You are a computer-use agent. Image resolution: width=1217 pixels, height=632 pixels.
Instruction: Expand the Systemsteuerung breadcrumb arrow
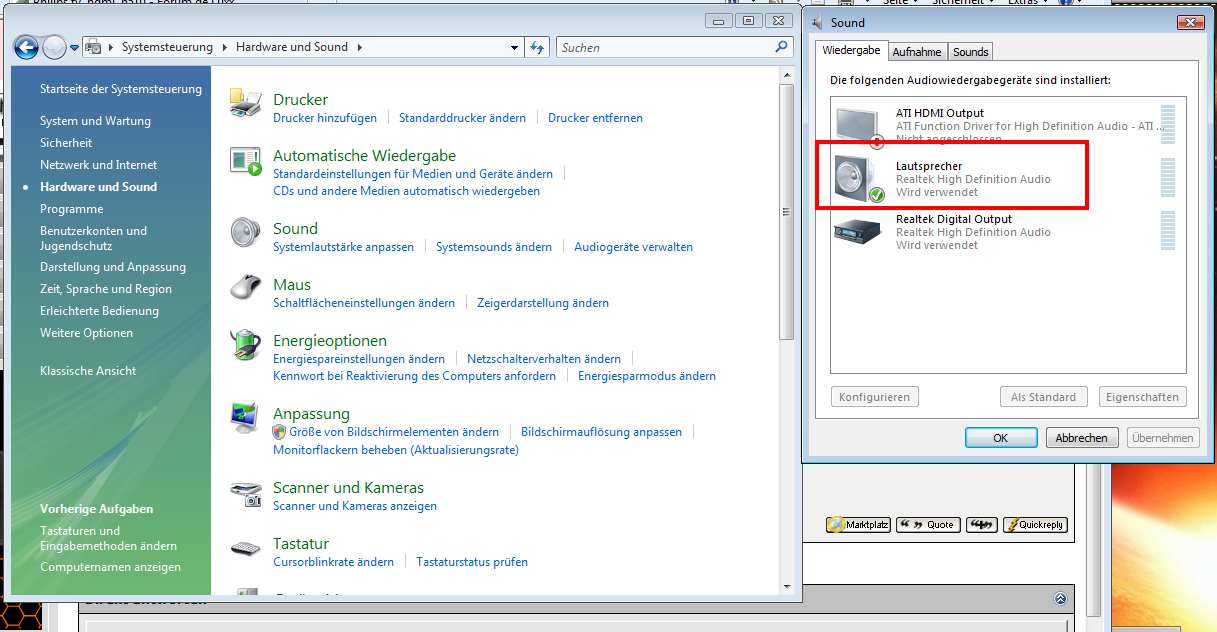(x=225, y=47)
